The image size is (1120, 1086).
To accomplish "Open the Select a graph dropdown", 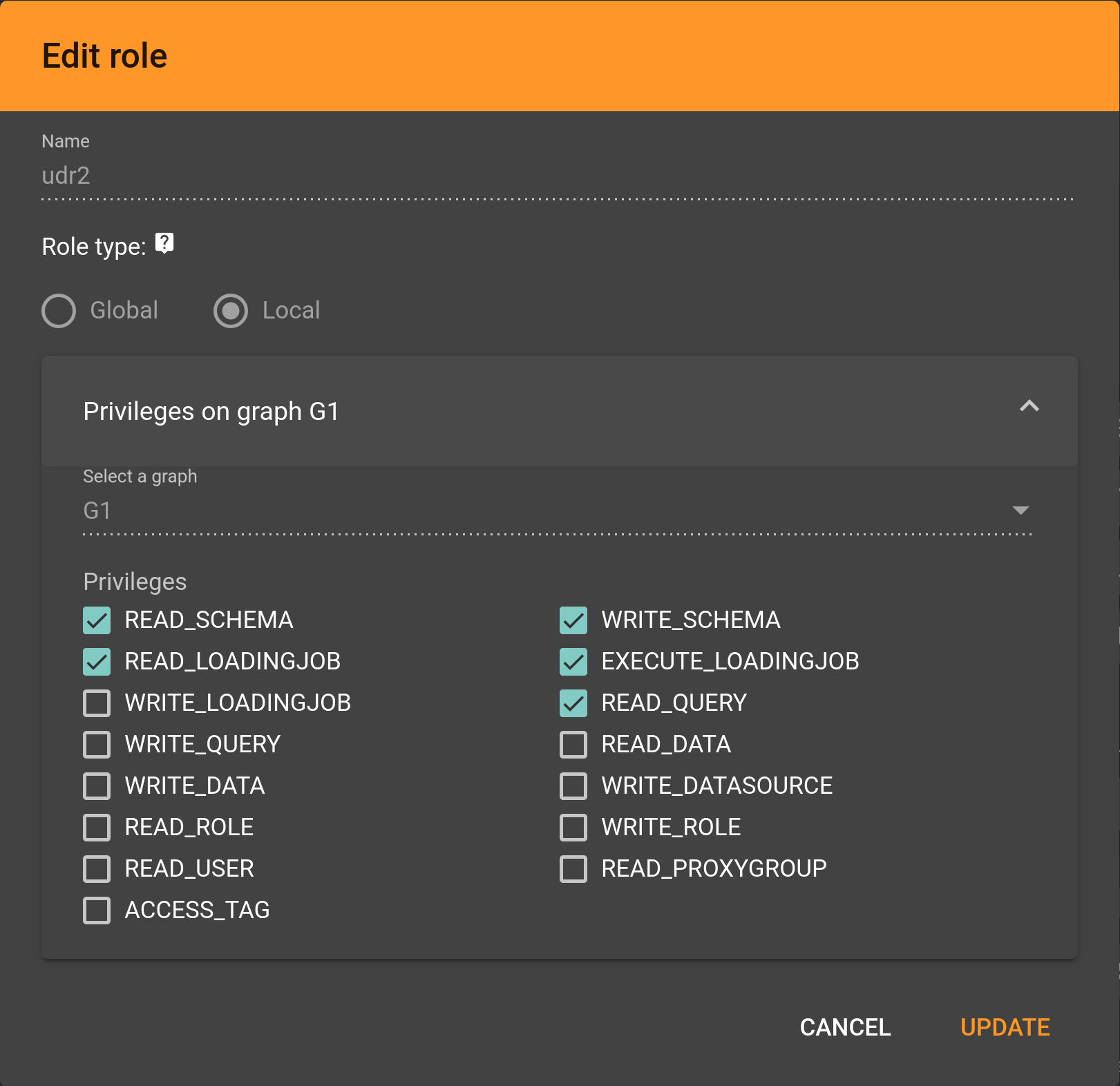I will [x=557, y=511].
